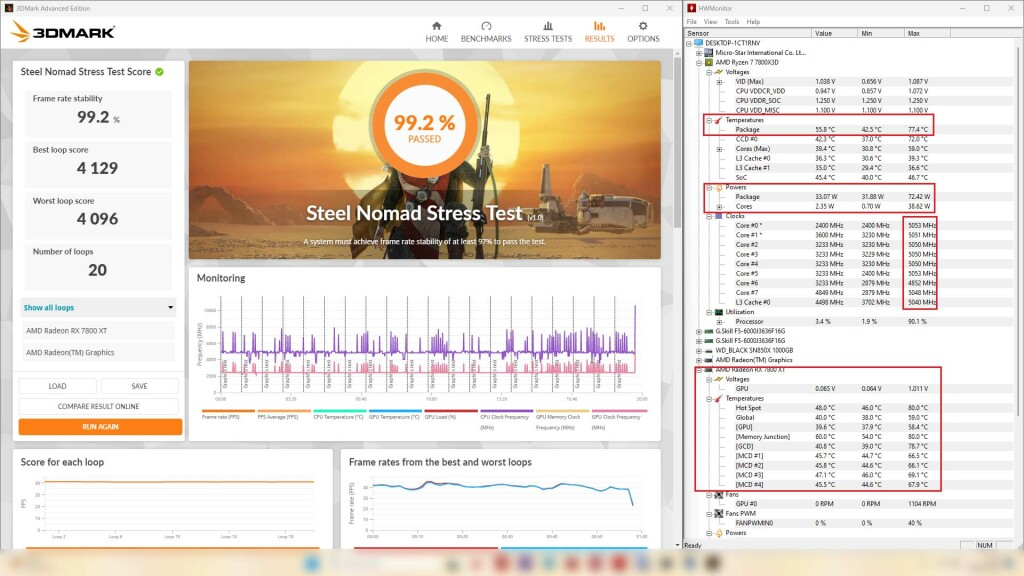The width and height of the screenshot is (1024, 576).
Task: Click green checkmark beside Steel Nomad Stress Test Score
Action: [x=159, y=72]
